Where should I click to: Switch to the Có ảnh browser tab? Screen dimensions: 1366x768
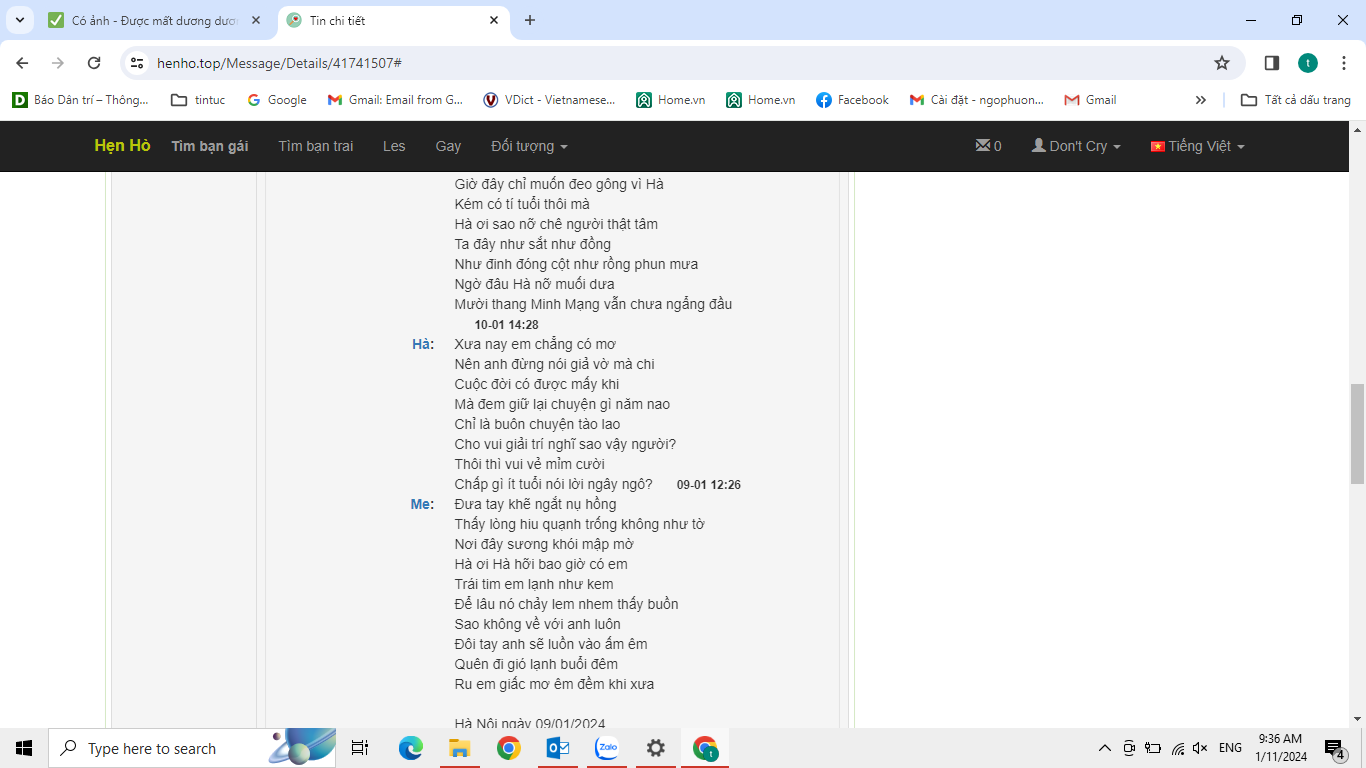coord(150,20)
